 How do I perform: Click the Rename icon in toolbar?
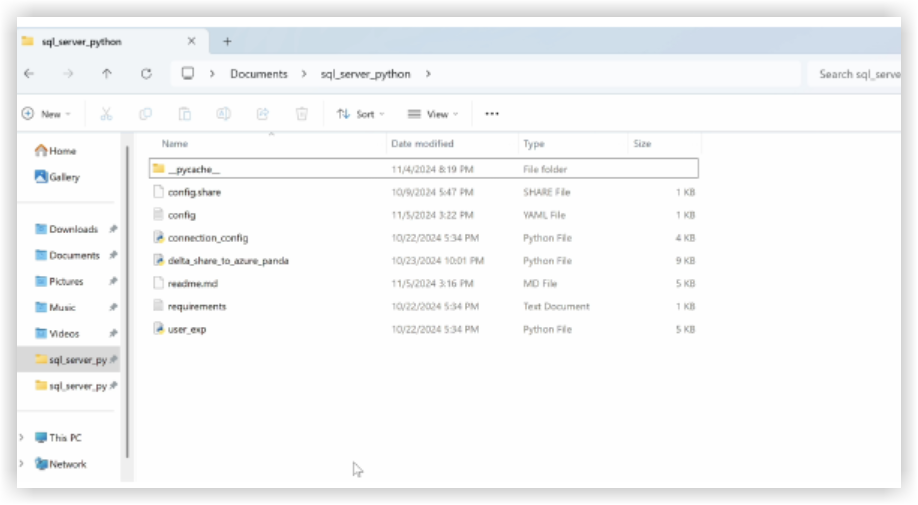pyautogui.click(x=224, y=114)
